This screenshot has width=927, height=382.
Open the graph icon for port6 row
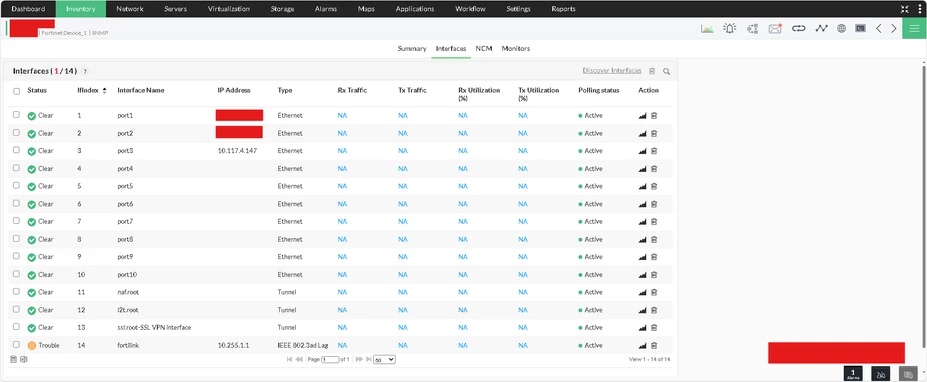643,204
